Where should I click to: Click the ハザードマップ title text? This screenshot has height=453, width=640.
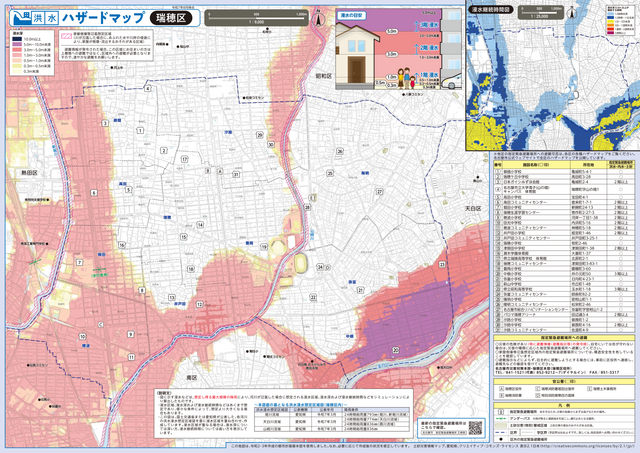(x=104, y=18)
